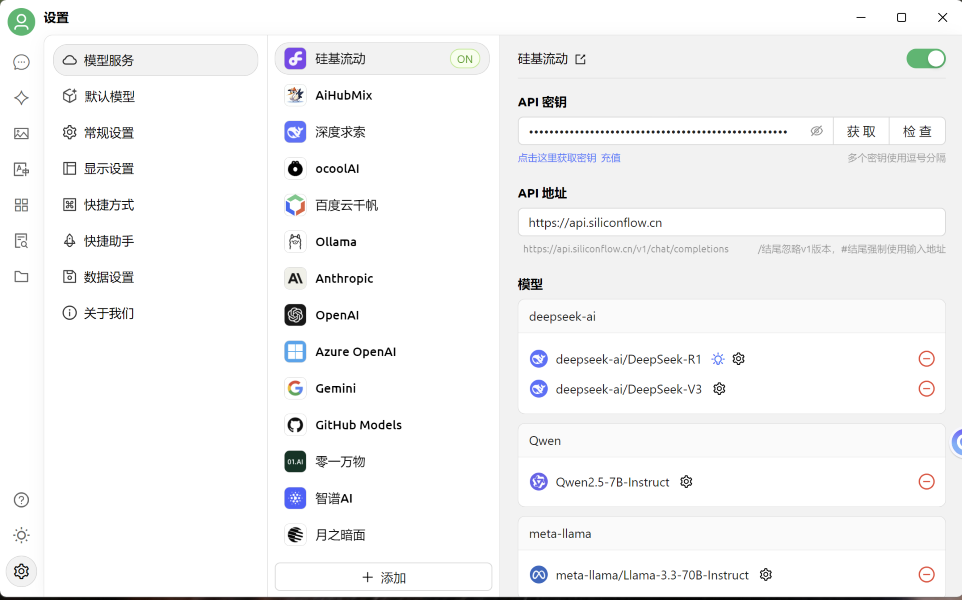Click the 检查 button for API key
The height and width of the screenshot is (600, 962).
(x=917, y=131)
